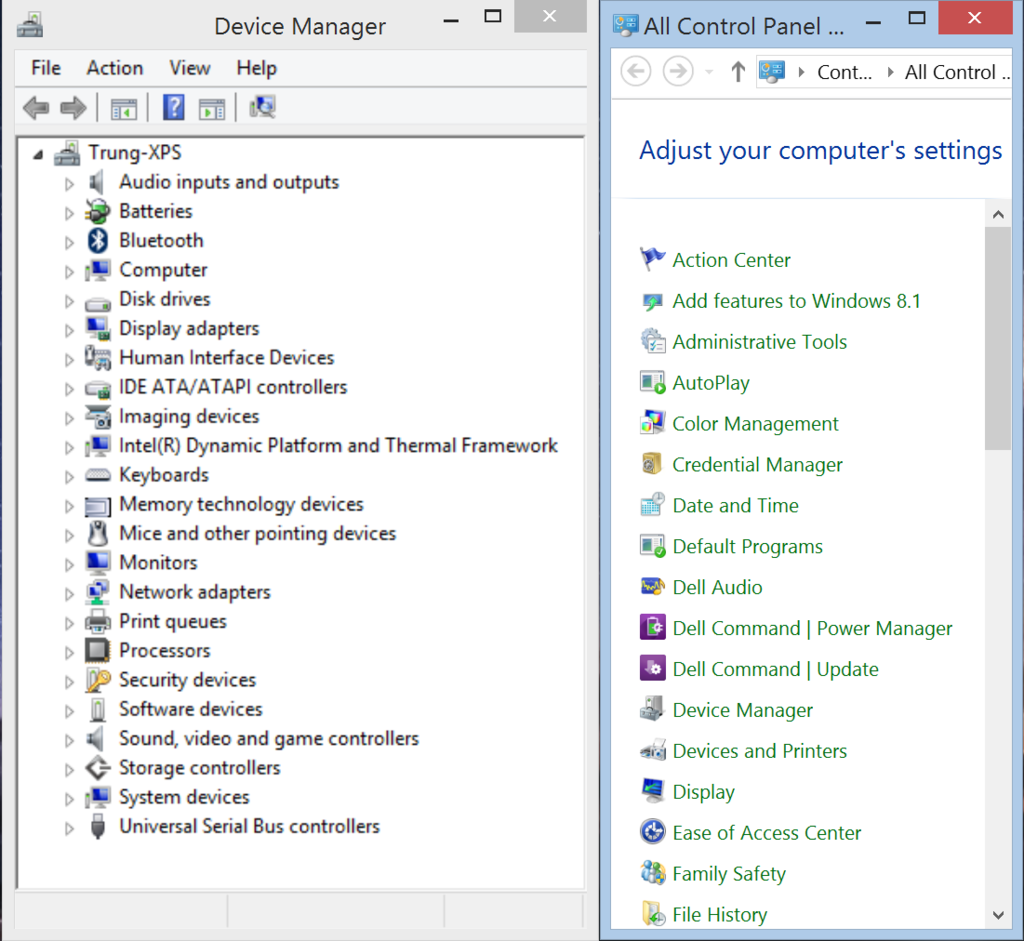Expand the Monitors node

[69, 564]
